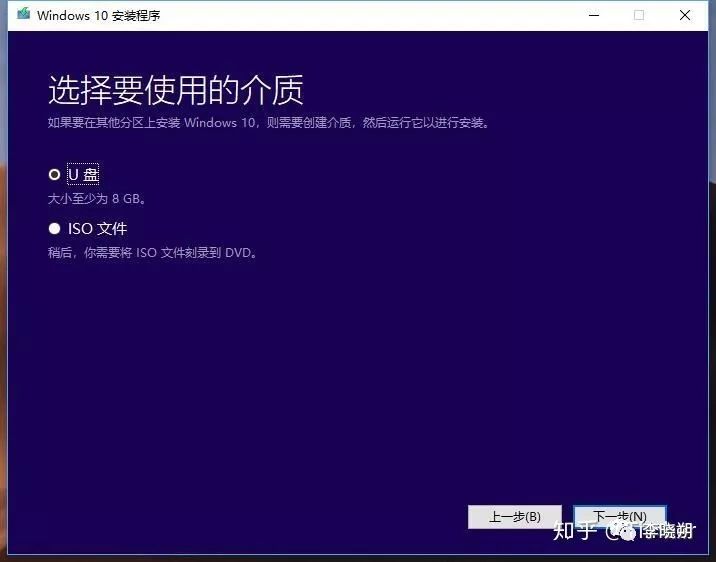Click the title text Windows 10 安装程序
The image size is (716, 562).
(x=99, y=16)
